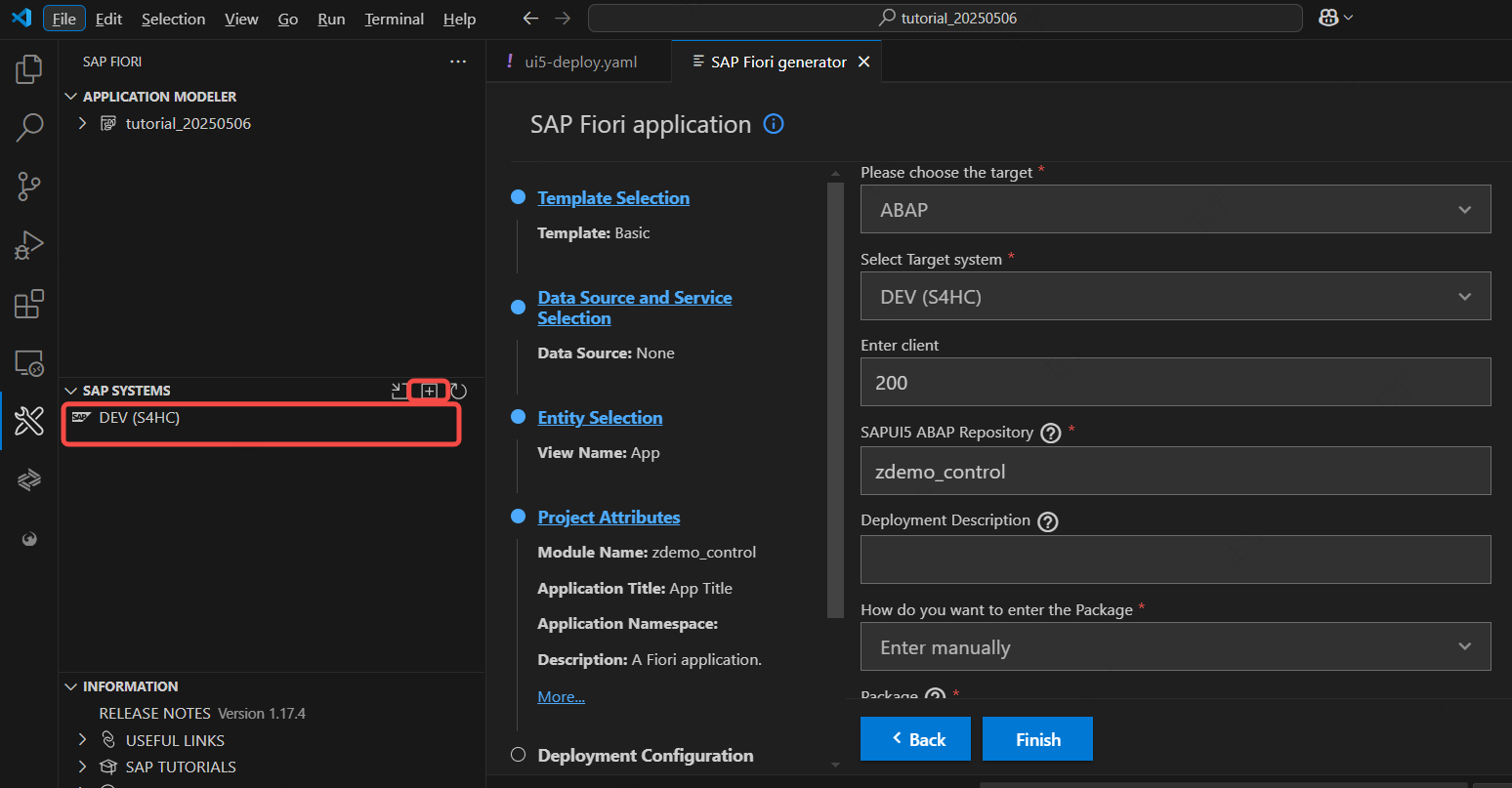Add a new SAP system with plus icon
The image size is (1512, 788).
point(429,391)
